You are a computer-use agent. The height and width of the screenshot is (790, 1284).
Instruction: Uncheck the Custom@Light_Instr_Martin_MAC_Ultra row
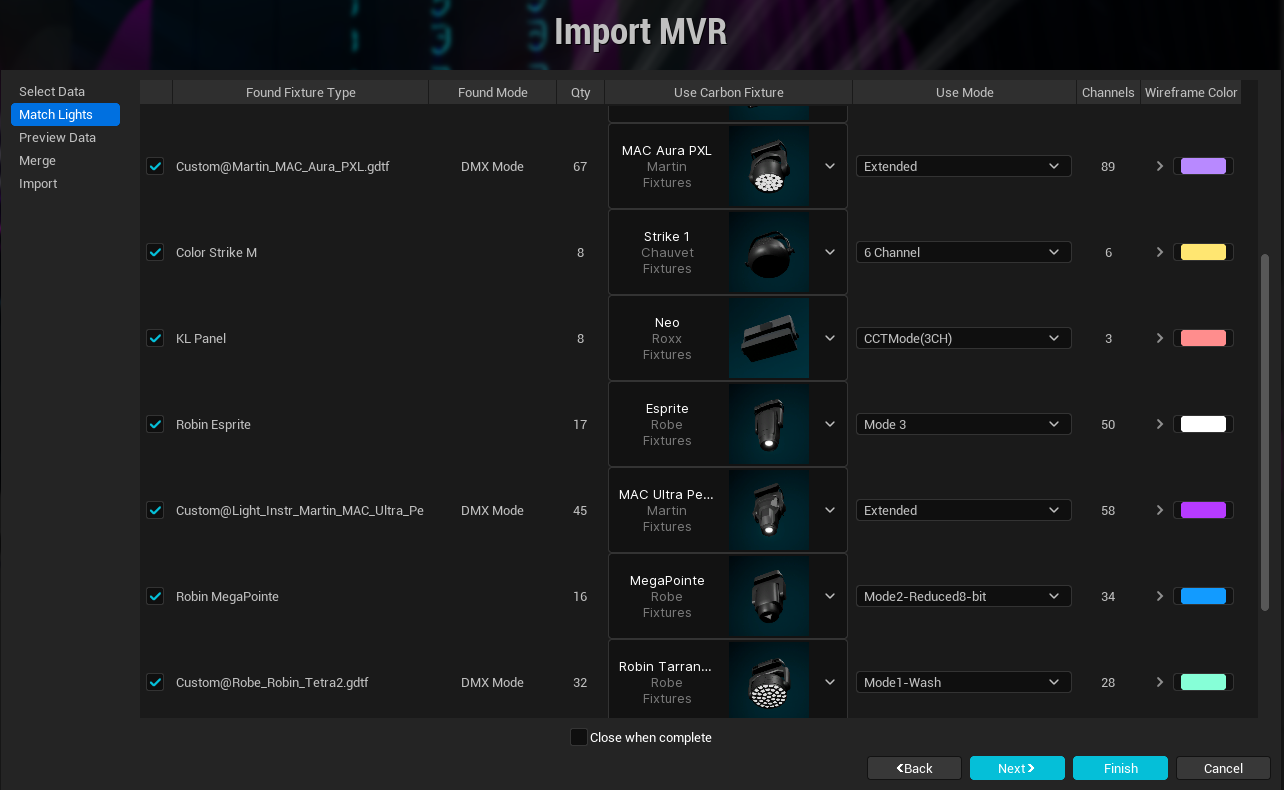coord(155,510)
